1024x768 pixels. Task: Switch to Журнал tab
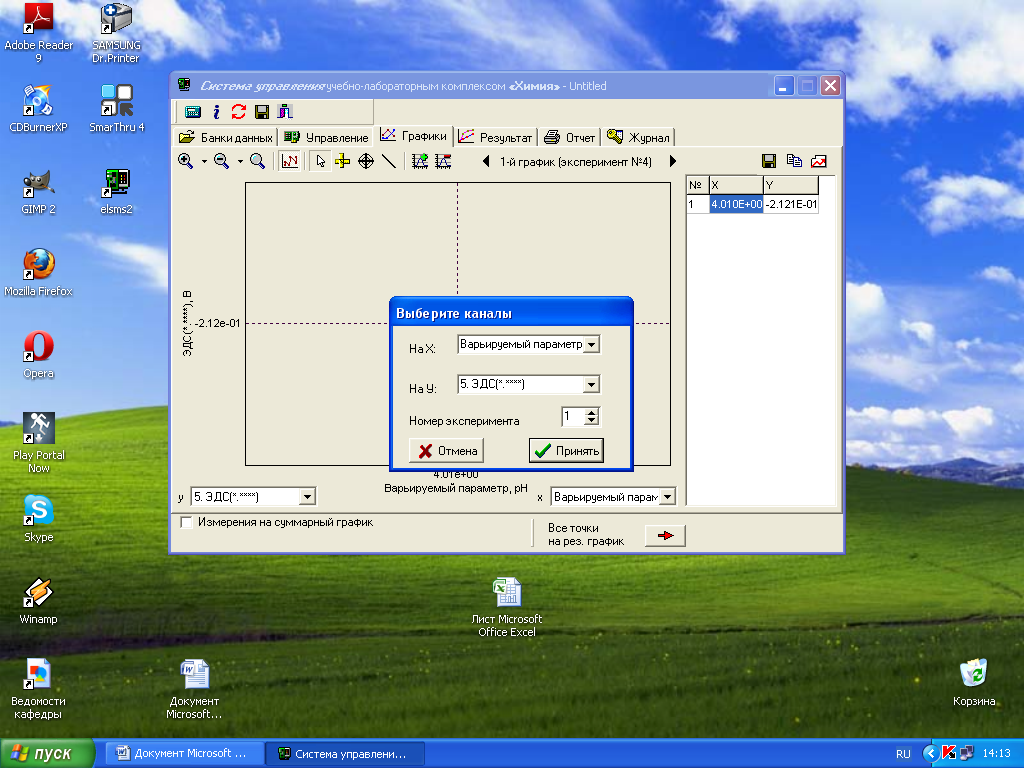click(639, 137)
